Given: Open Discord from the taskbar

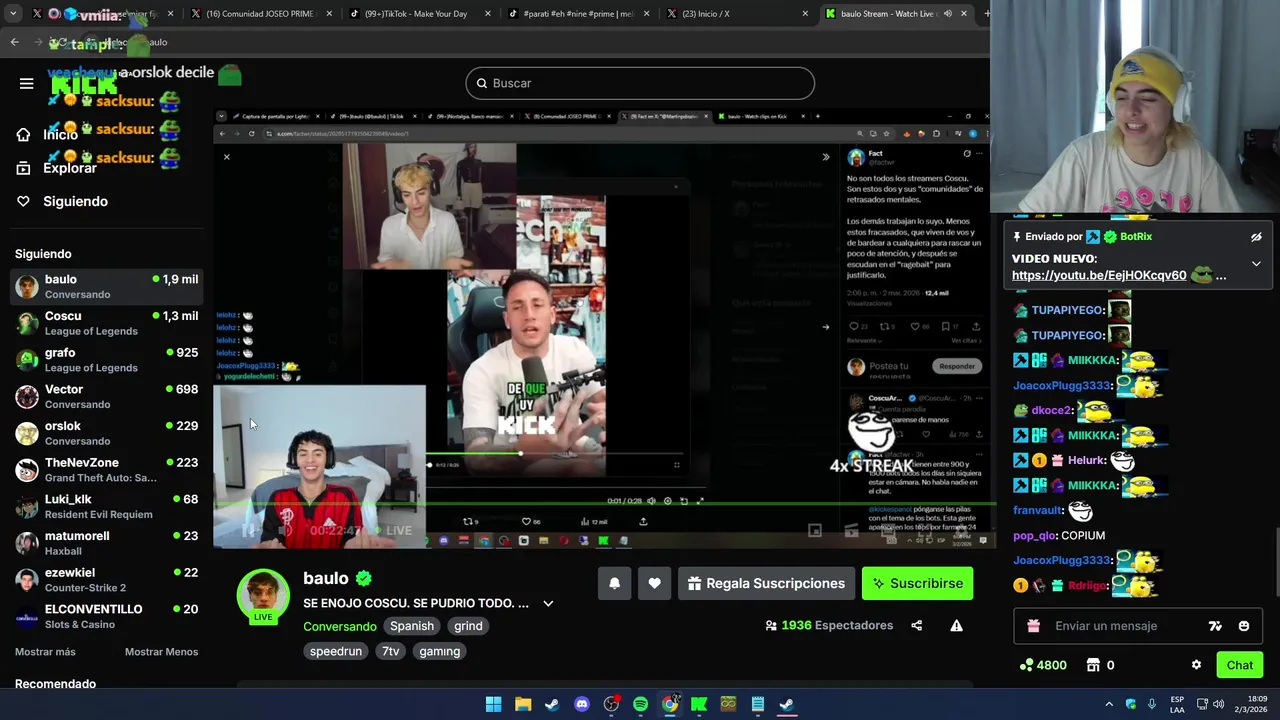Looking at the screenshot, I should point(582,704).
